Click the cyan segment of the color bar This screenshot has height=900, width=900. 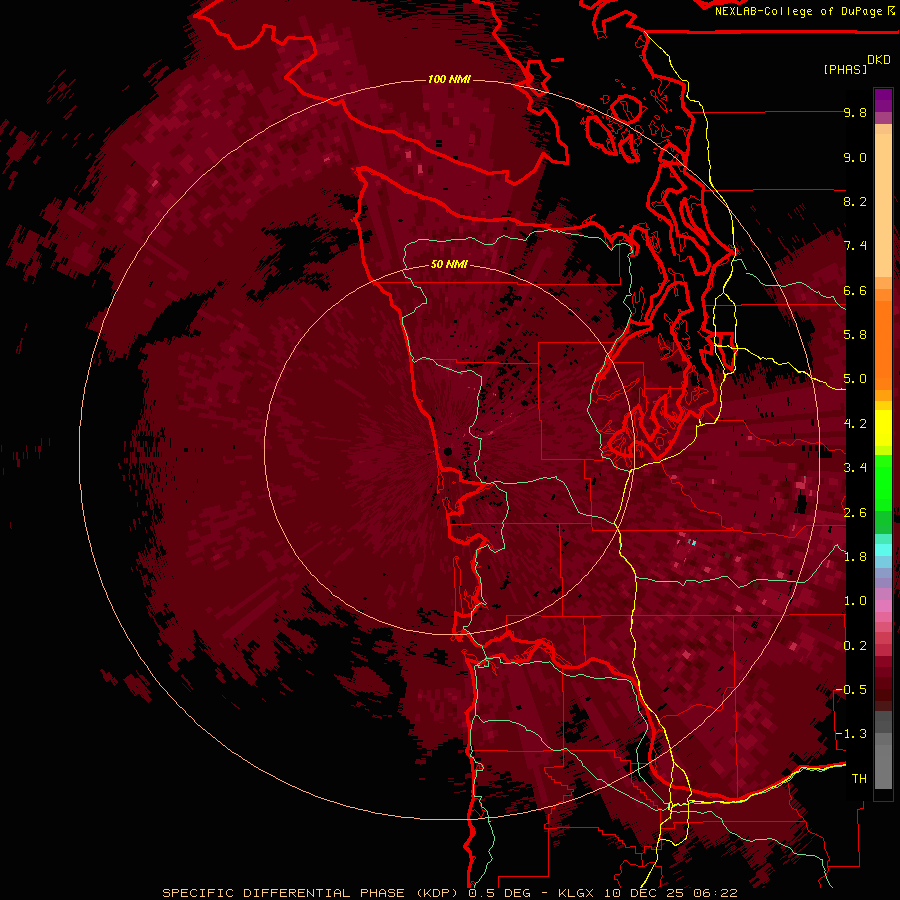(883, 549)
